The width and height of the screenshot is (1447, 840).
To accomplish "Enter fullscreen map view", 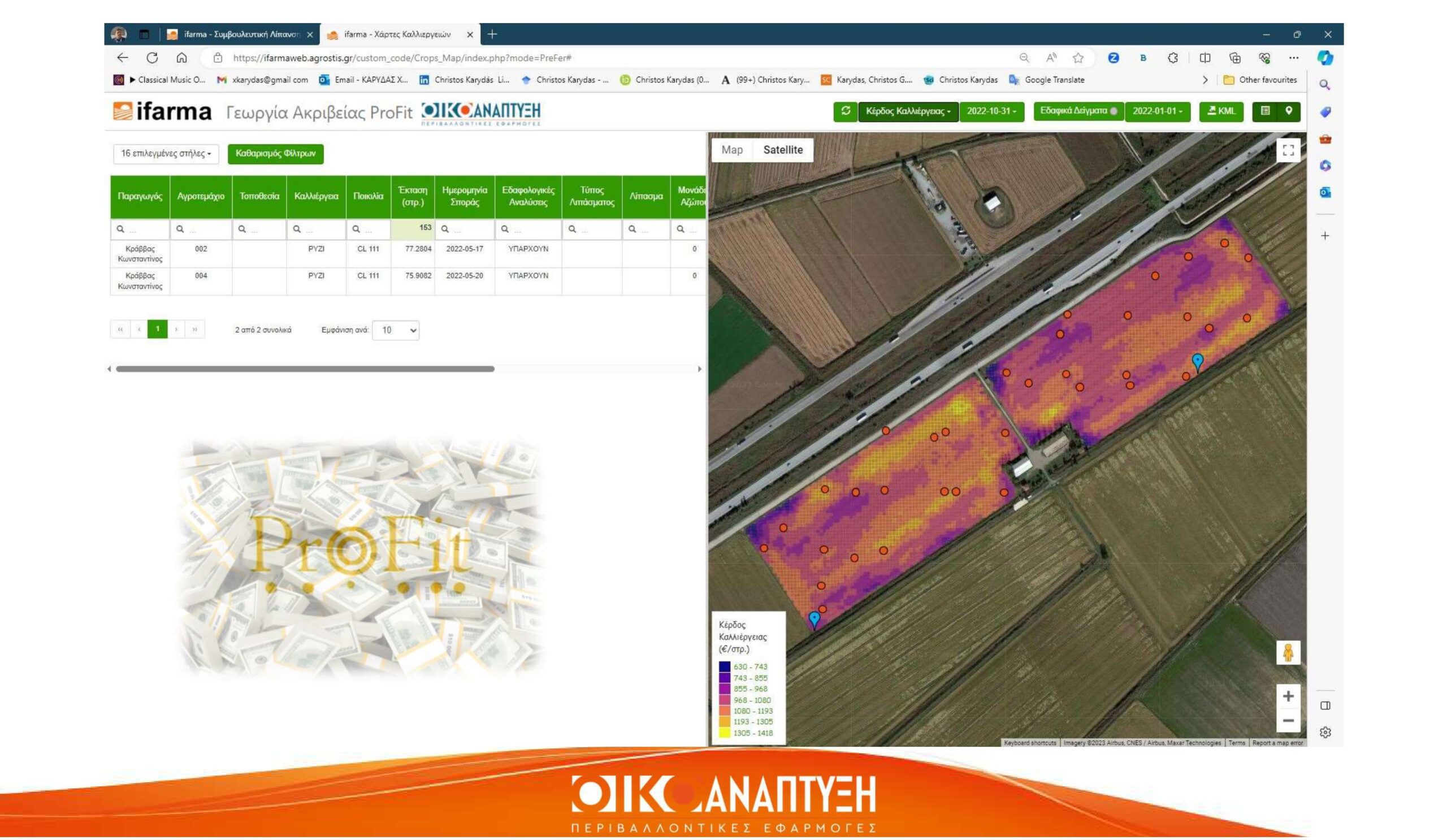I will 1288,150.
